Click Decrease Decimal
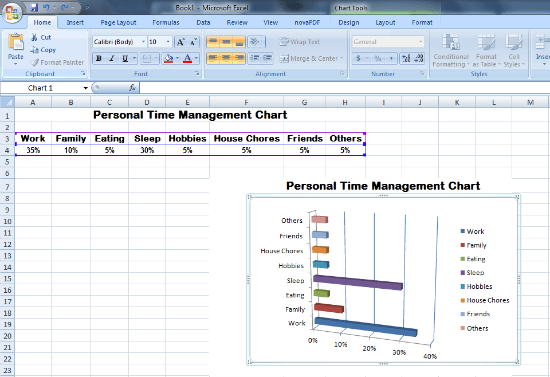Image resolution: width=550 pixels, height=377 pixels. pyautogui.click(x=418, y=58)
